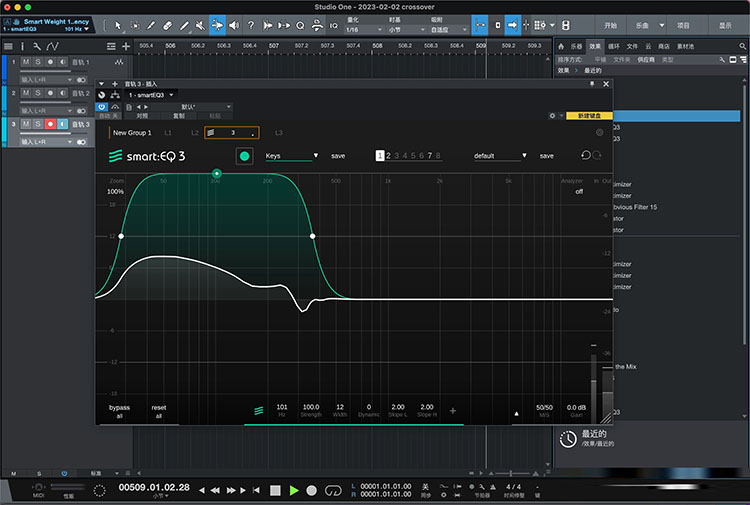Toggle the autoscroll arrow button
Image resolution: width=750 pixels, height=505 pixels.
512,25
